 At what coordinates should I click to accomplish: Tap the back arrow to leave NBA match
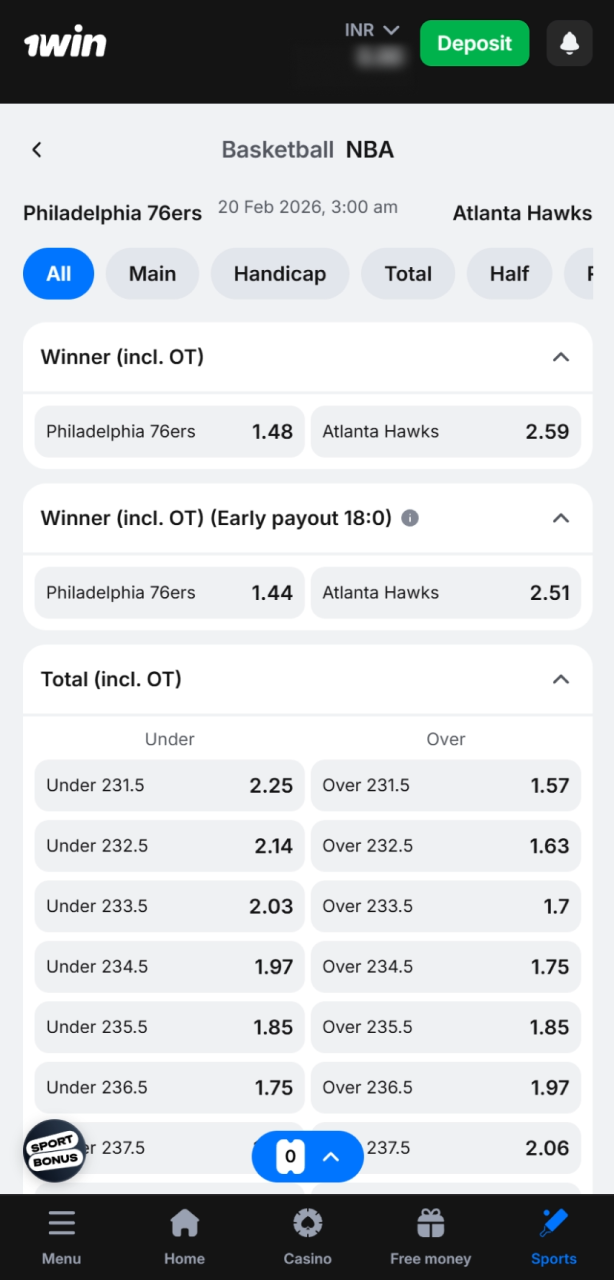[x=36, y=149]
